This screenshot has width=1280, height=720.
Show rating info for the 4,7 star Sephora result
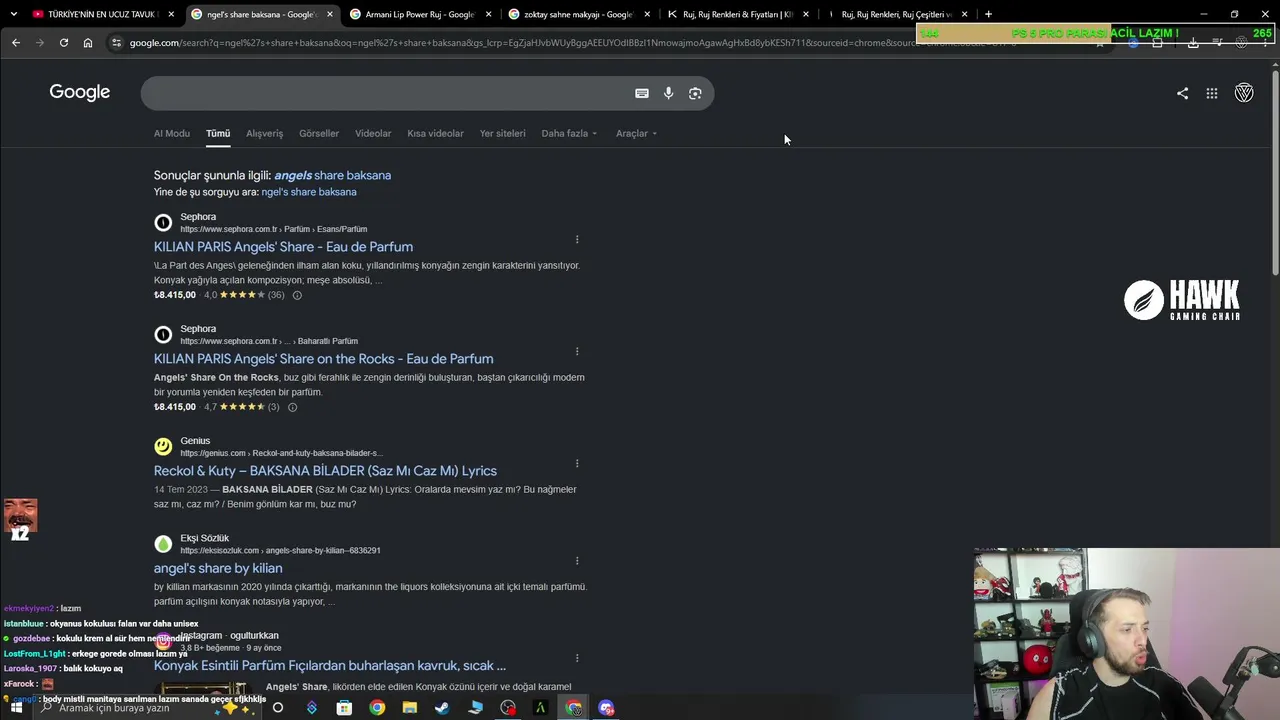point(292,407)
